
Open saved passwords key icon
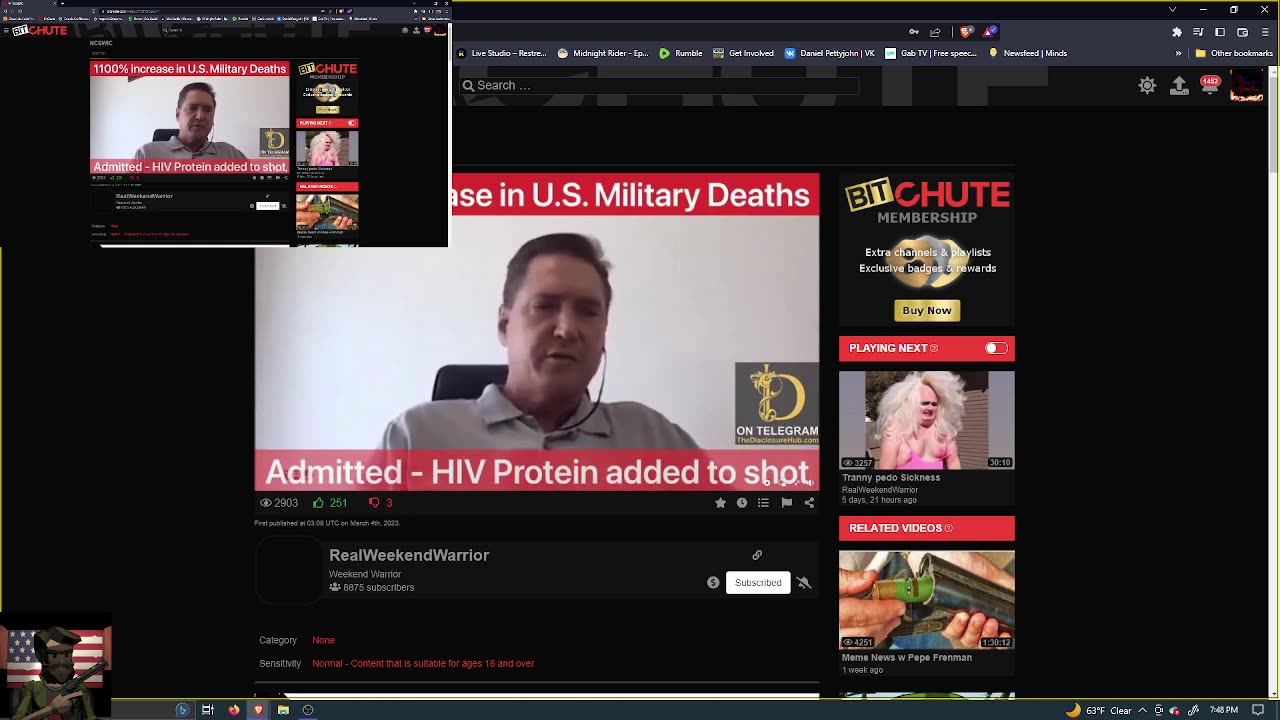[913, 32]
